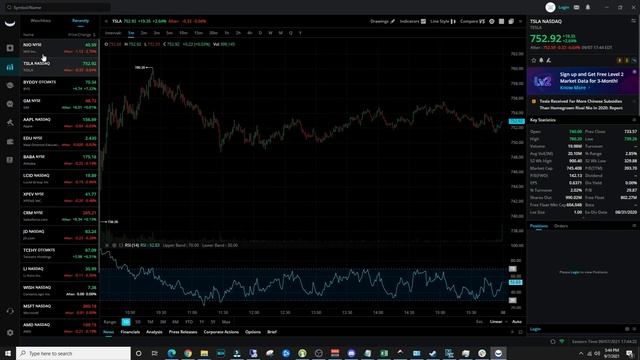This screenshot has width=640, height=360.
Task: Open the Options tab
Action: 253,332
